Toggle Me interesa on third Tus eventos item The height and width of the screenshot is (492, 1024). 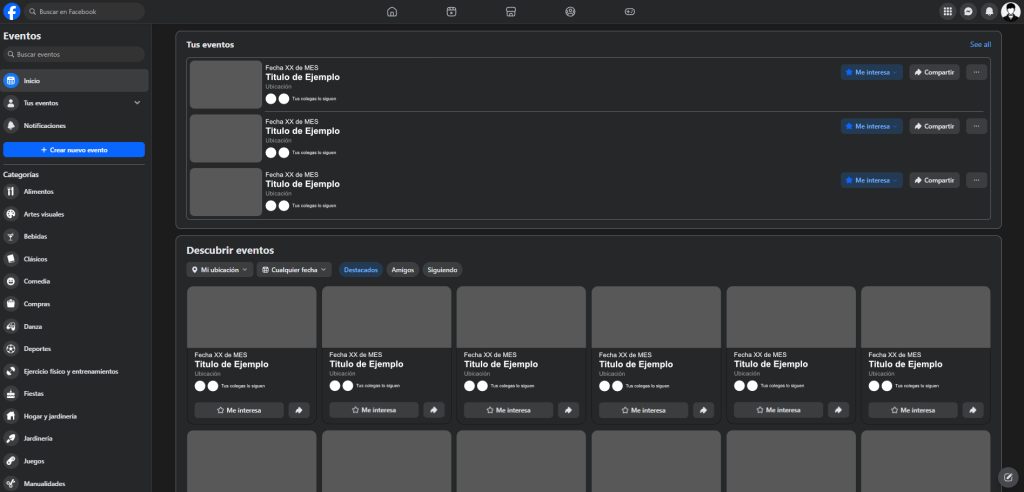click(x=871, y=181)
